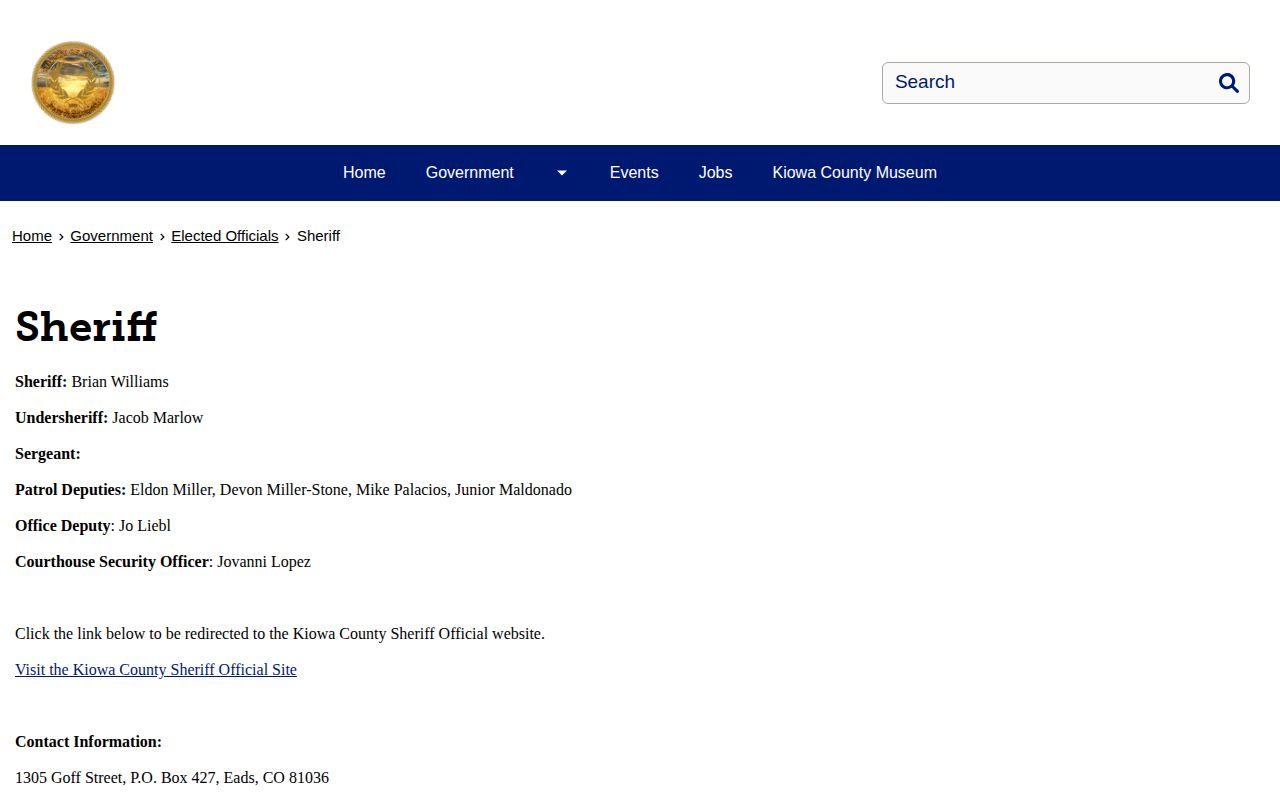Viewport: 1280px width, 800px height.
Task: Follow the Government breadcrumb link
Action: (x=111, y=236)
